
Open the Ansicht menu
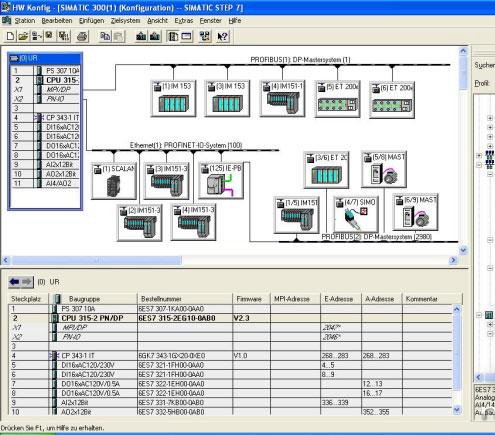157,21
